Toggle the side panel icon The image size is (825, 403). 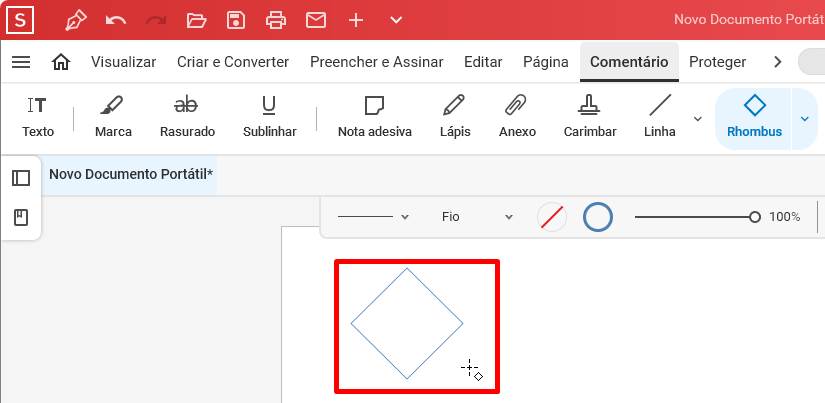pyautogui.click(x=21, y=178)
